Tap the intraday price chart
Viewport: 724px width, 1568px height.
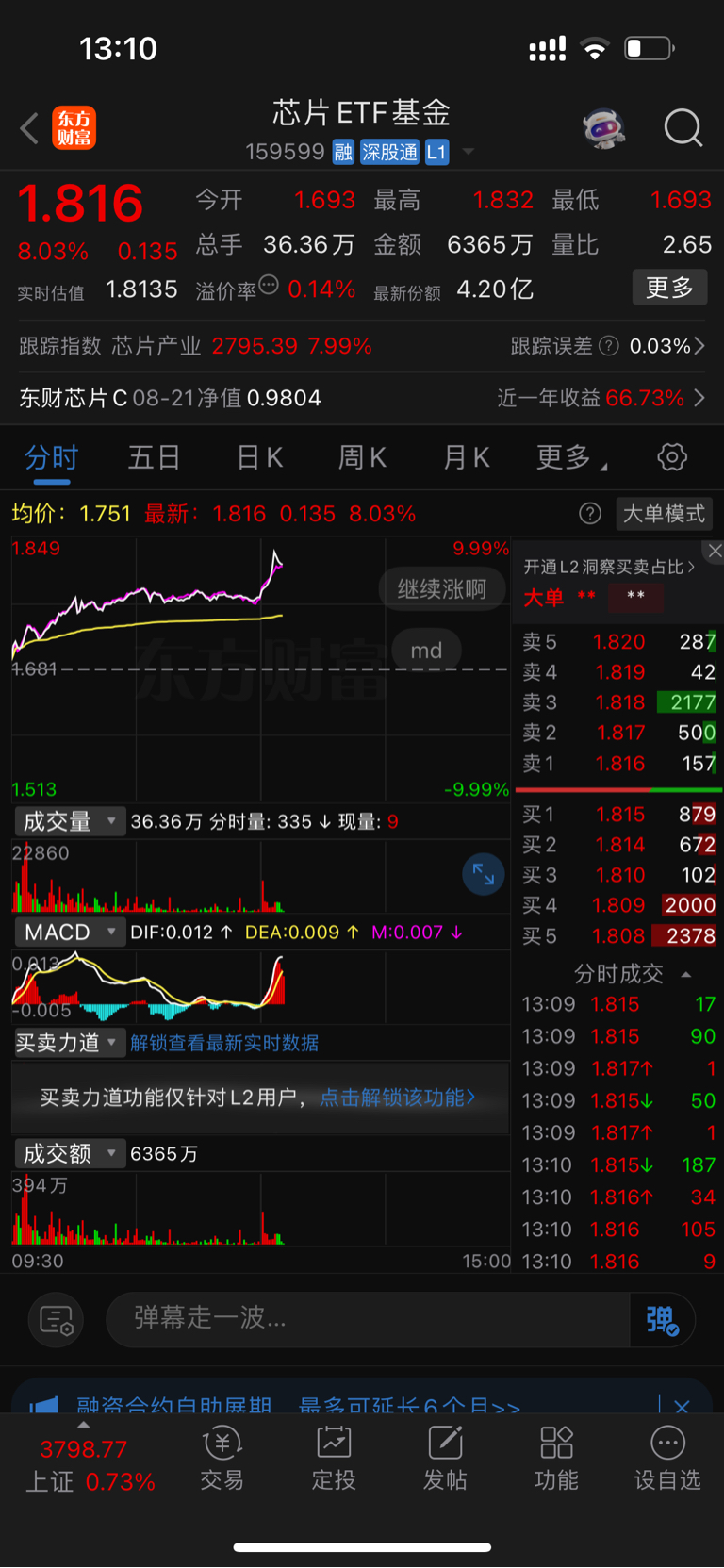pos(260,668)
